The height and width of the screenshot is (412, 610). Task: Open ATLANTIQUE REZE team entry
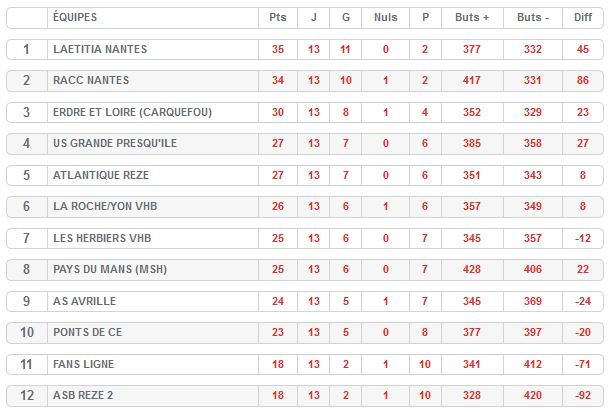[102, 175]
